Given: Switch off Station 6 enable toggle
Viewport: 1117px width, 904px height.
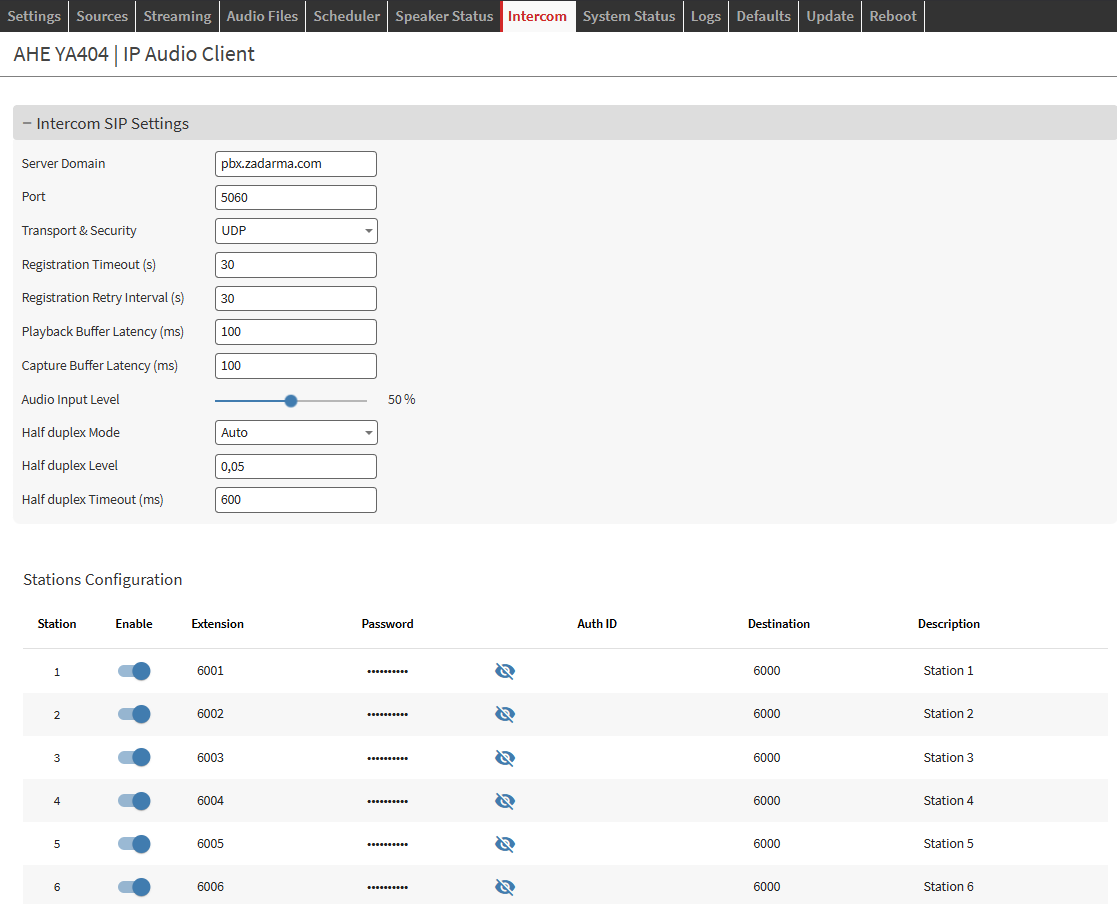Looking at the screenshot, I should point(134,887).
